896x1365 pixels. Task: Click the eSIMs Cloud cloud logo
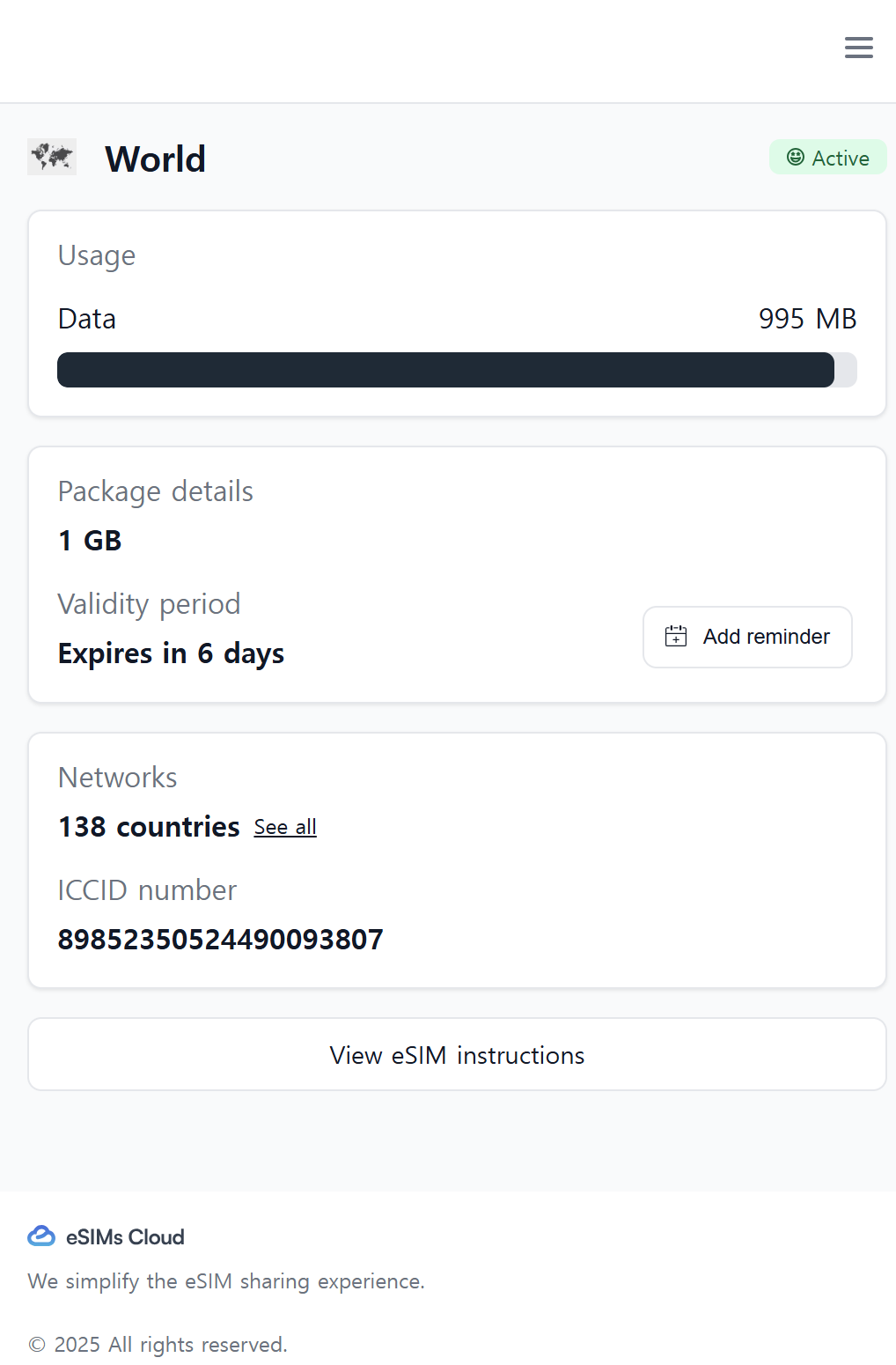(41, 1236)
